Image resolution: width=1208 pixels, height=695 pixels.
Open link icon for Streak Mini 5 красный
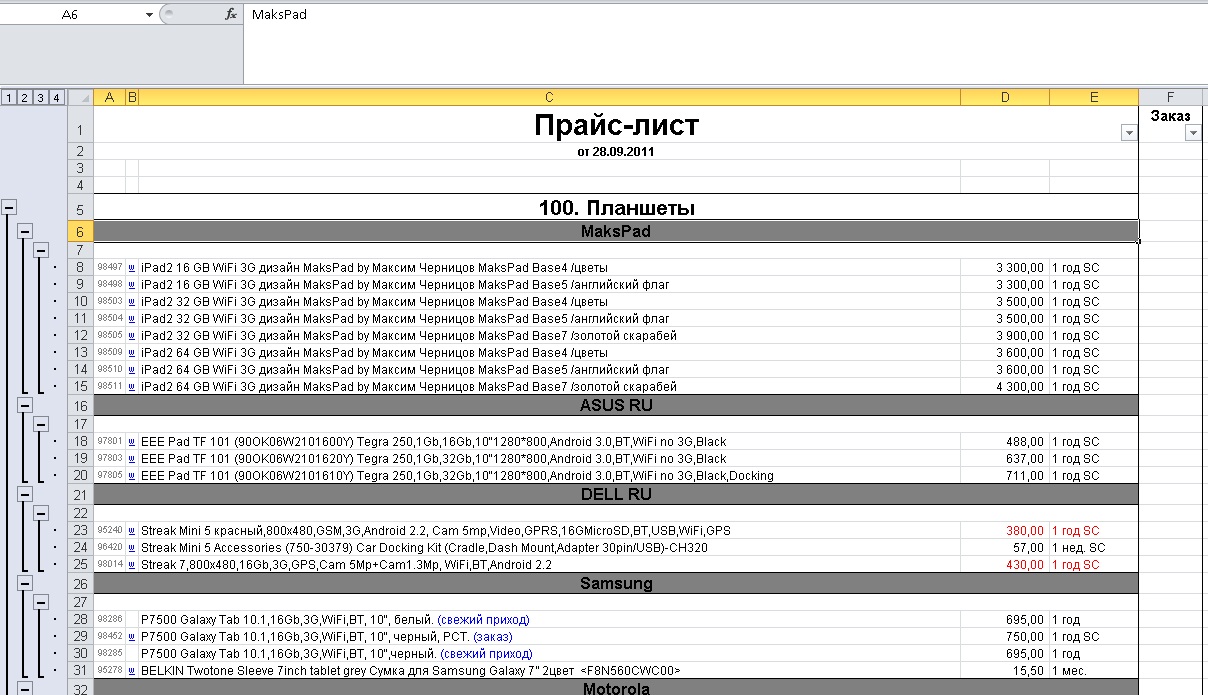[132, 531]
